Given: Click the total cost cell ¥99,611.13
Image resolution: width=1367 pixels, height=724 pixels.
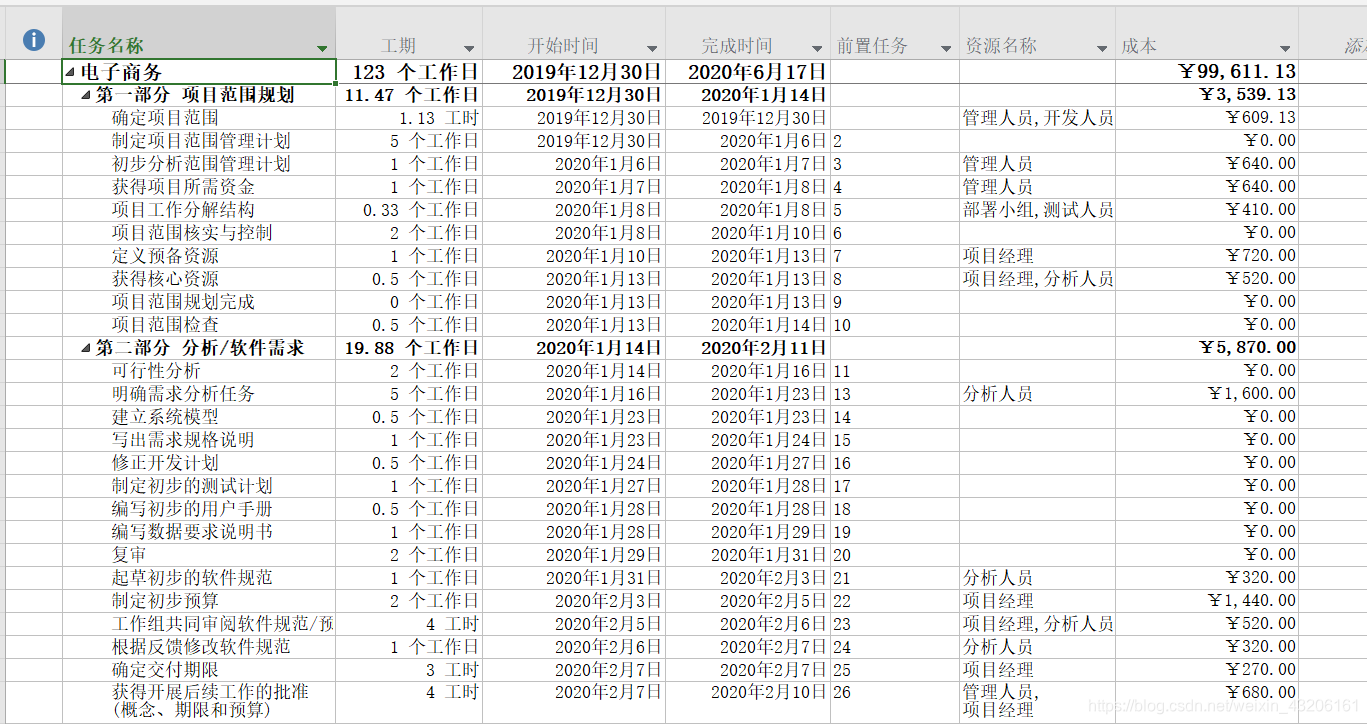Looking at the screenshot, I should point(1207,72).
